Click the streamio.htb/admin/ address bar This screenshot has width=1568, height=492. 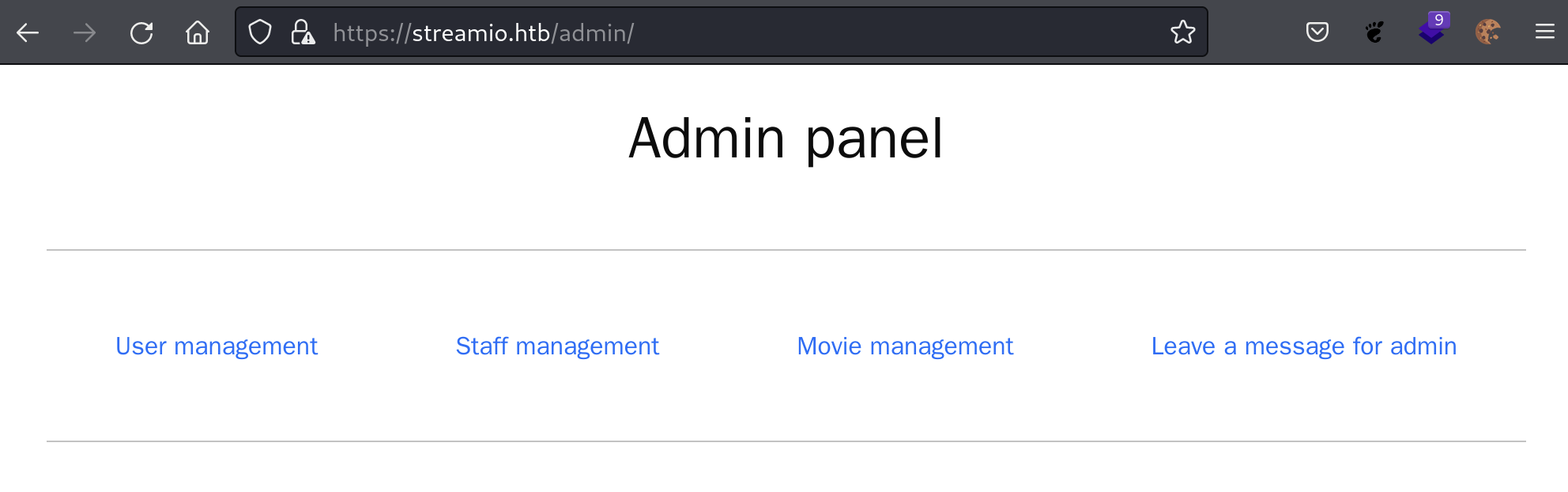pyautogui.click(x=711, y=32)
